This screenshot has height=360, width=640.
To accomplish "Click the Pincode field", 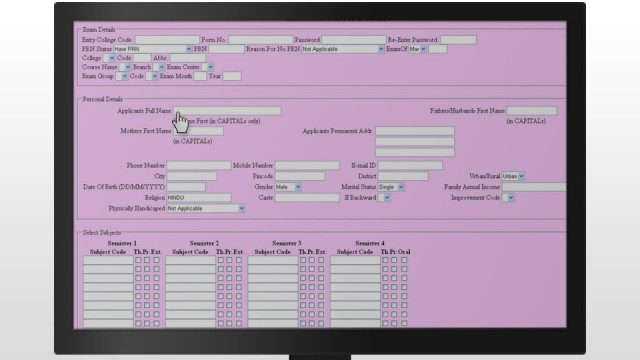I will click(x=300, y=176).
